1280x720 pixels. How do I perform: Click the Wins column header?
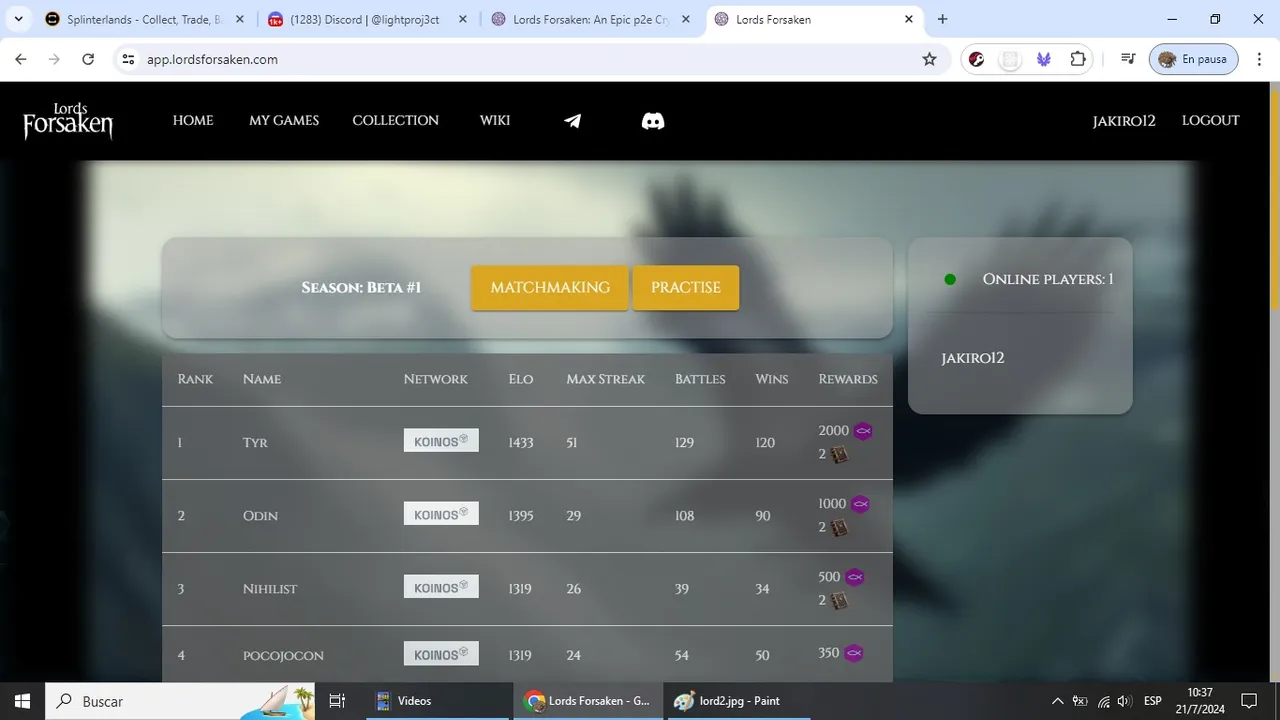(x=772, y=379)
